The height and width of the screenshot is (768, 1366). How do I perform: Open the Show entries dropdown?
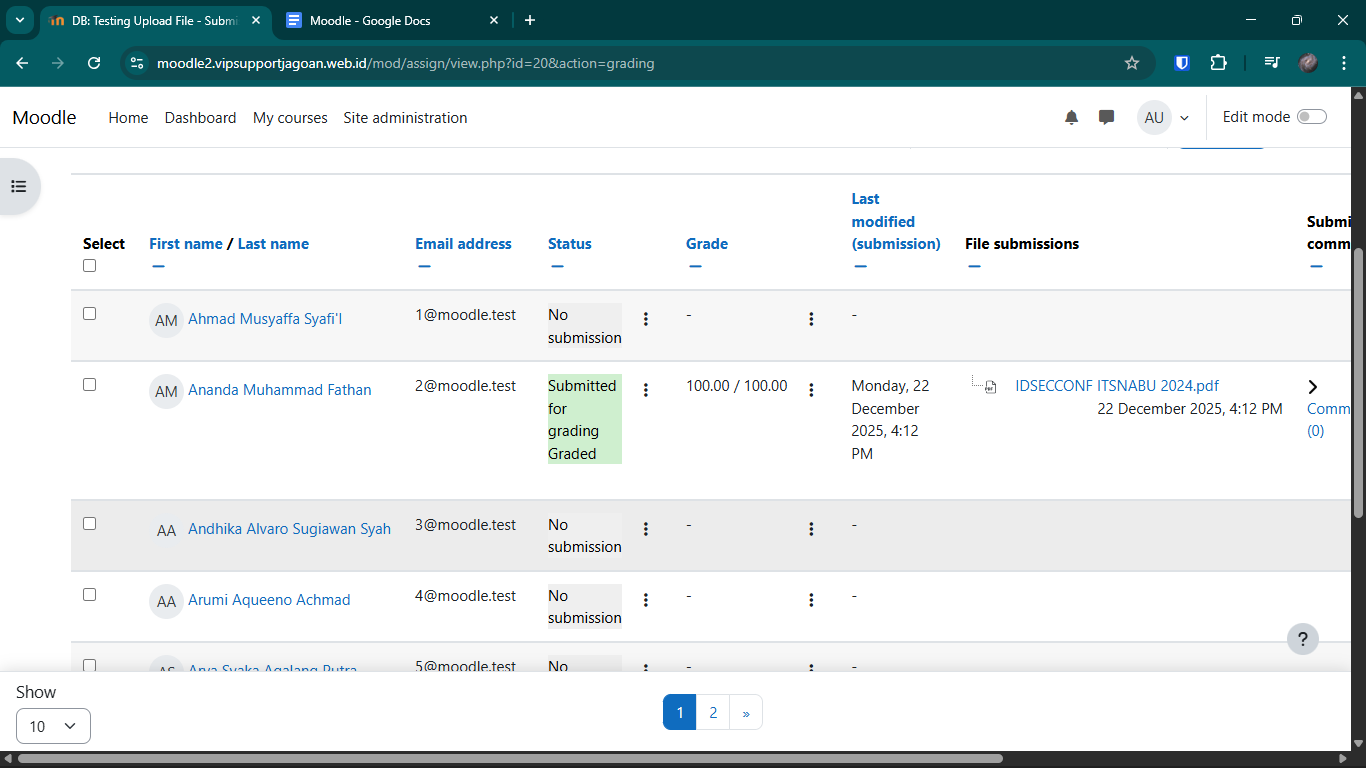coord(53,726)
